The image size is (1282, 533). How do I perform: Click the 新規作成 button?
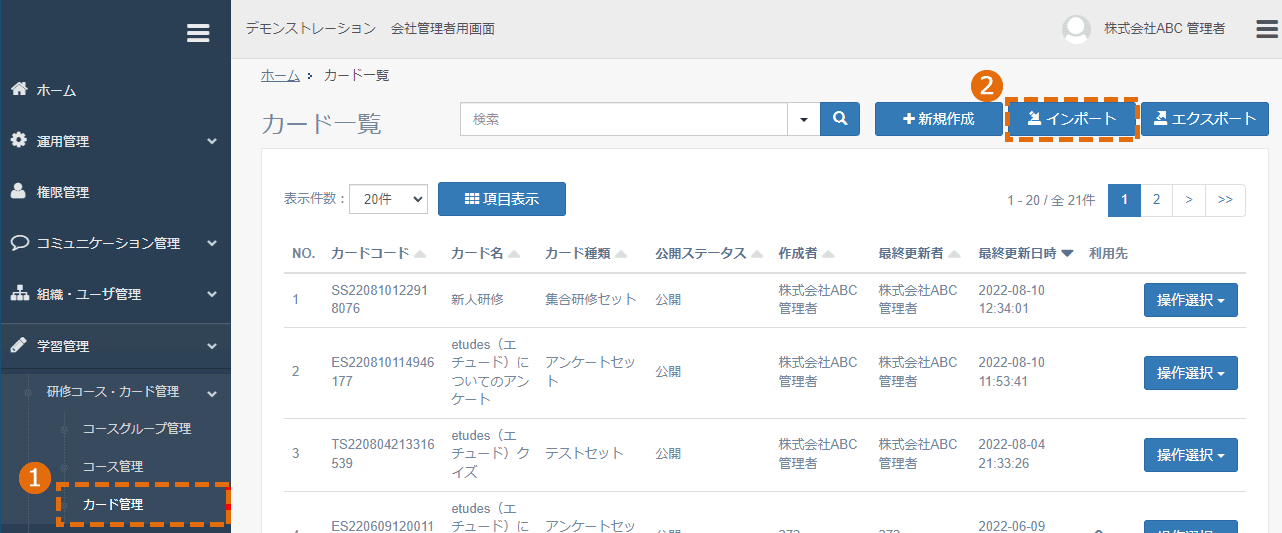tap(938, 119)
